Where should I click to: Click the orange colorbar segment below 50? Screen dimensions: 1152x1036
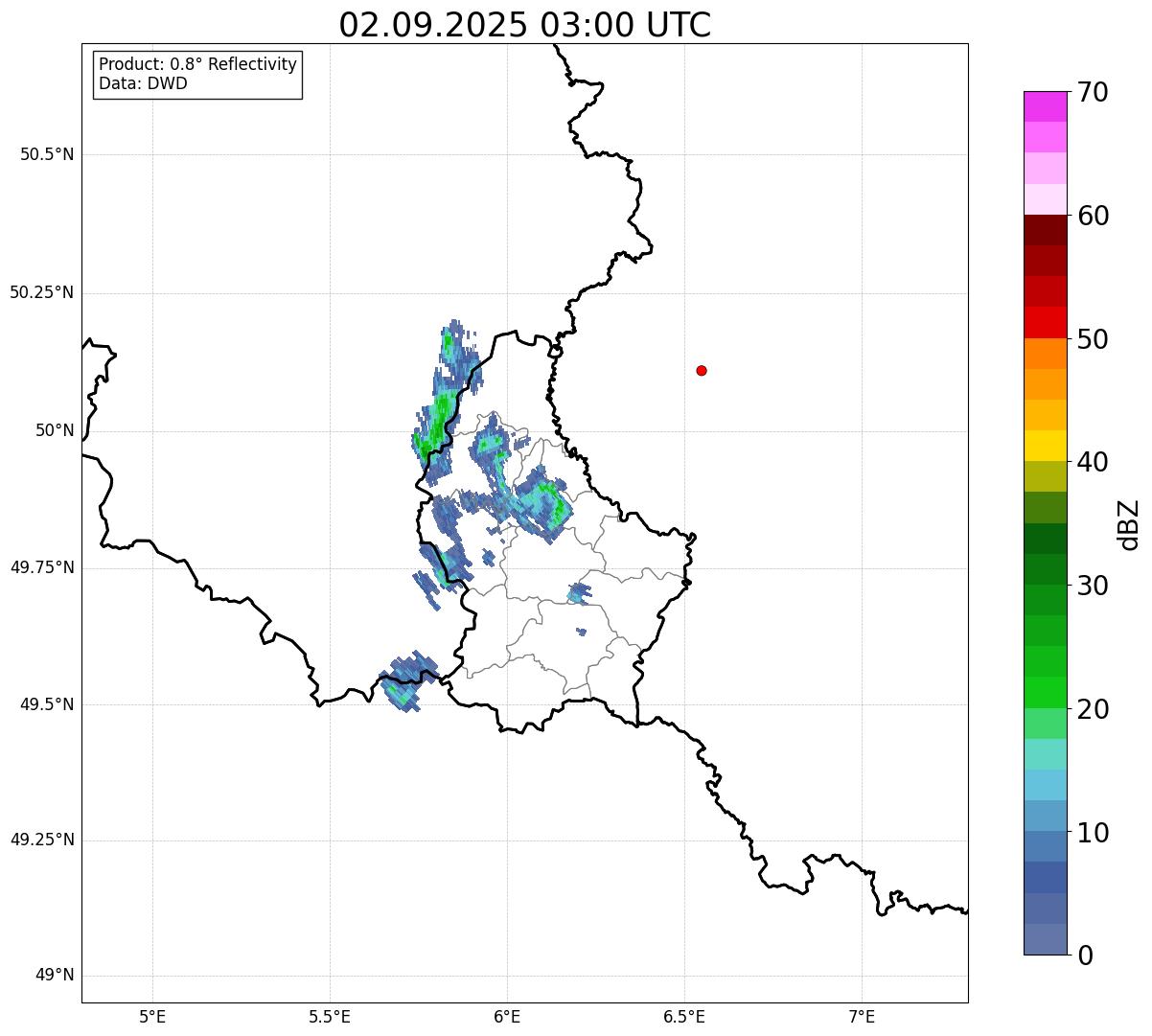pos(1045,354)
